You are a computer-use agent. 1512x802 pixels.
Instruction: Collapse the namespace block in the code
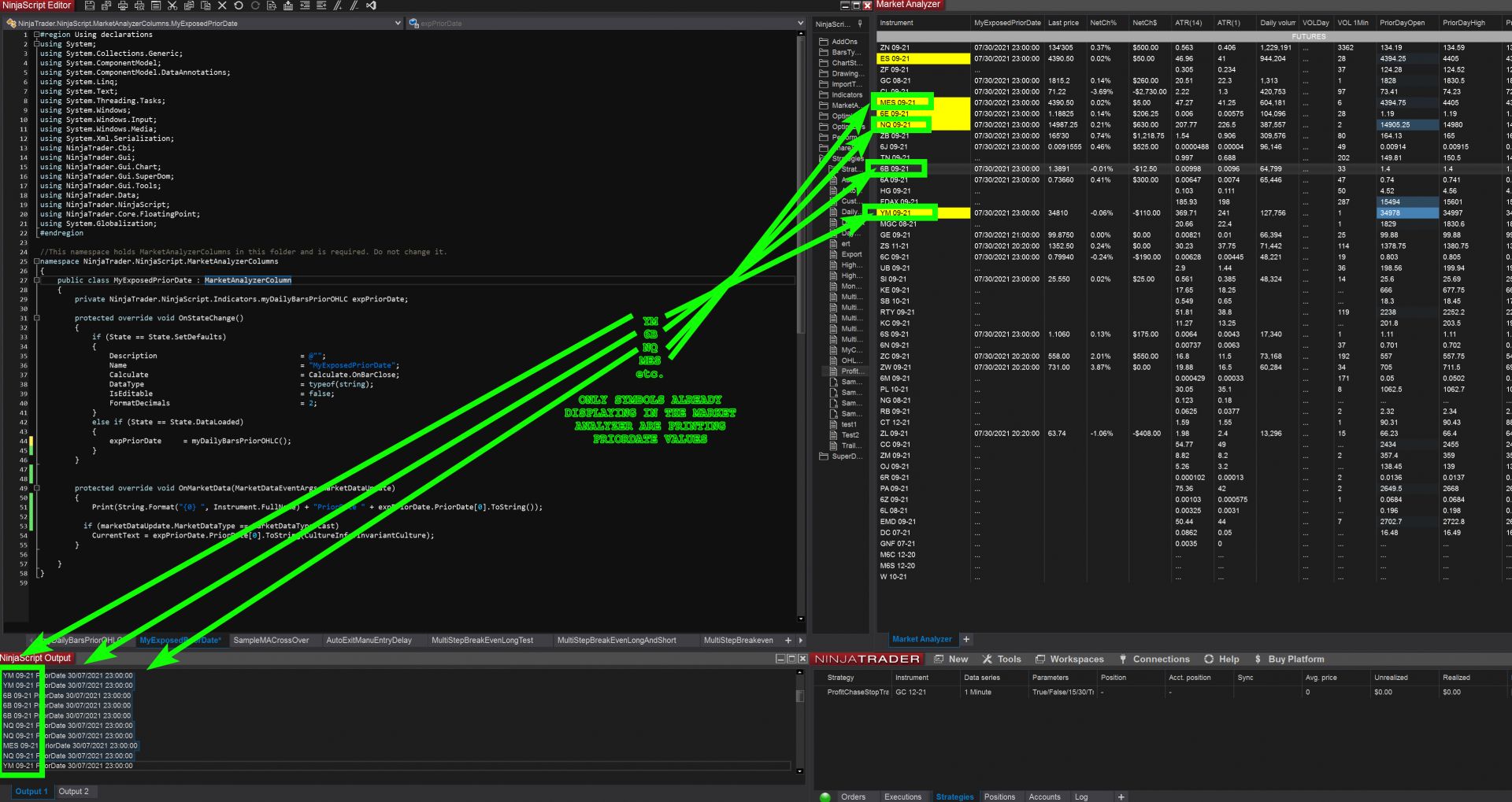36,261
